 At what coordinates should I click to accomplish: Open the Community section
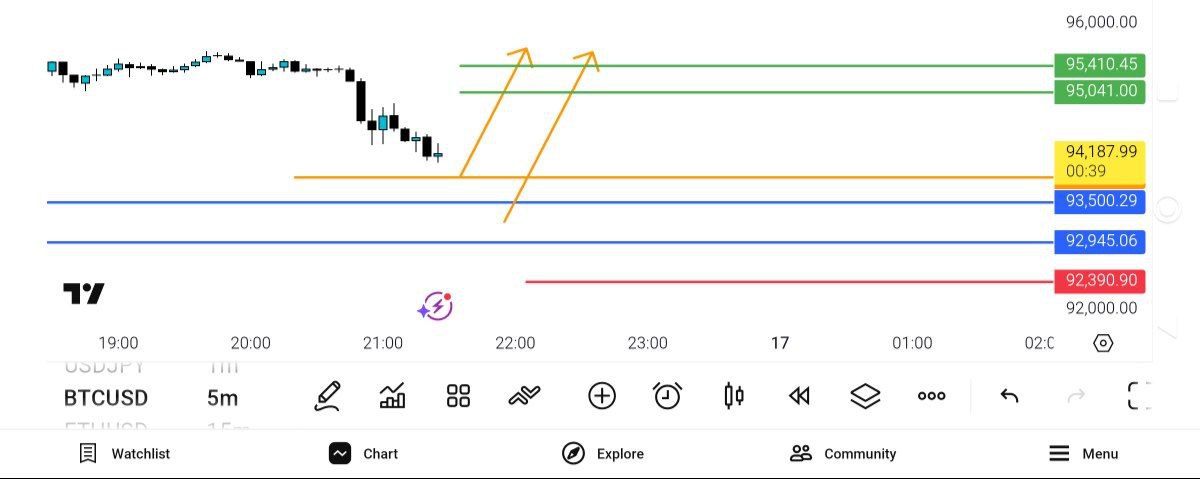843,453
